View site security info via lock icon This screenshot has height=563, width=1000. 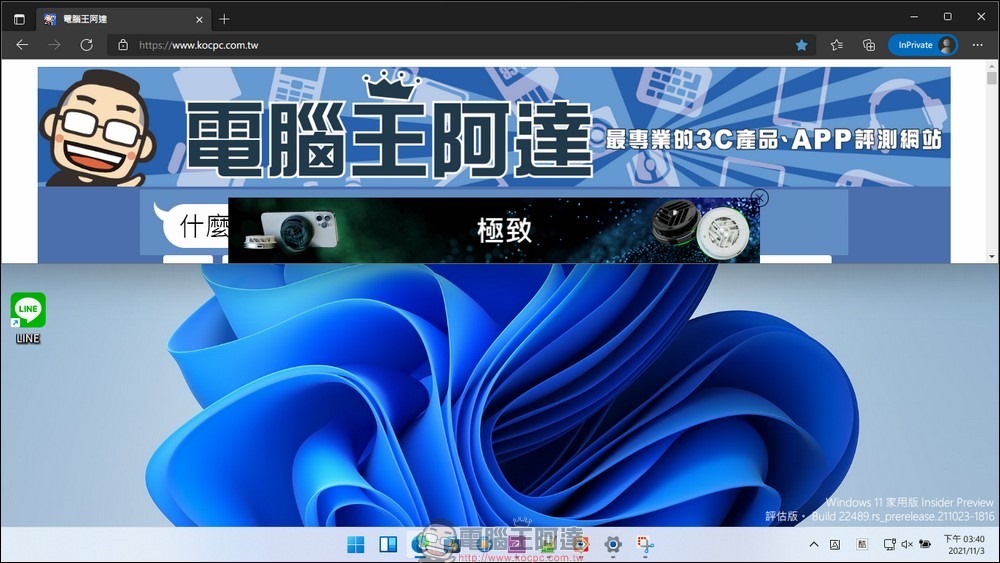tap(123, 45)
